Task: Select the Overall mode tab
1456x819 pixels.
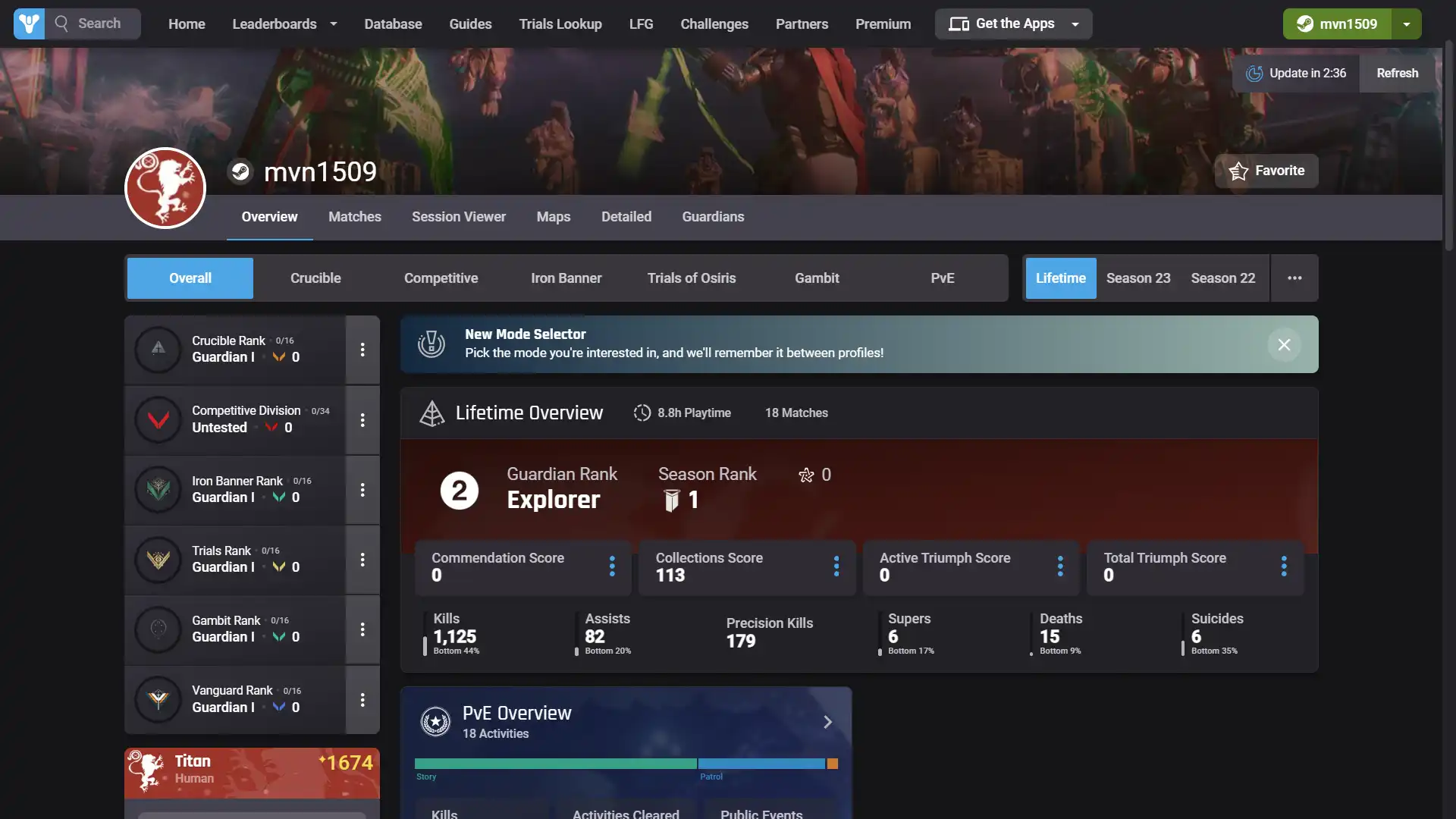Action: click(190, 278)
